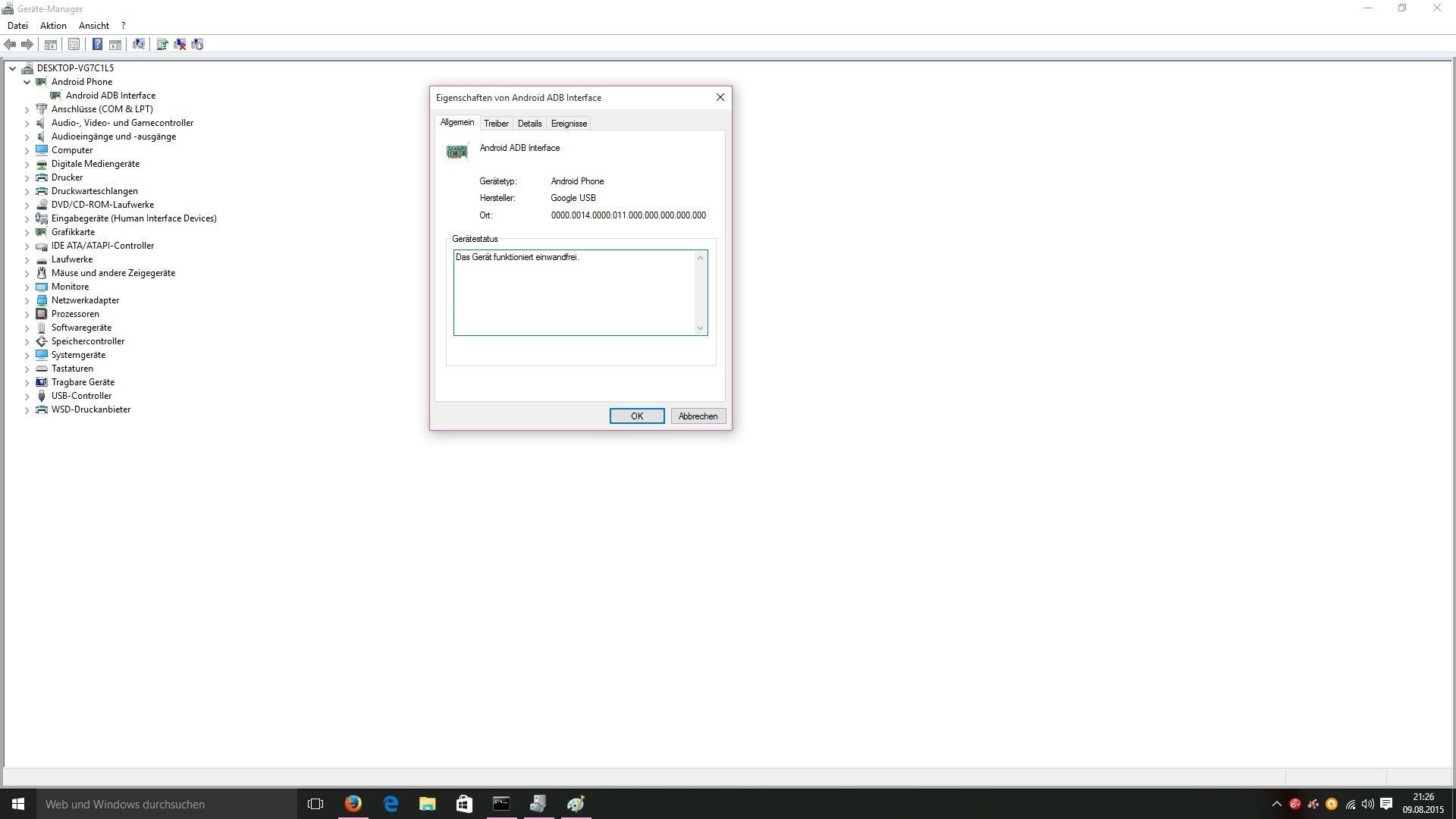Image resolution: width=1456 pixels, height=819 pixels.
Task: Click OK in the properties dialog
Action: (637, 416)
